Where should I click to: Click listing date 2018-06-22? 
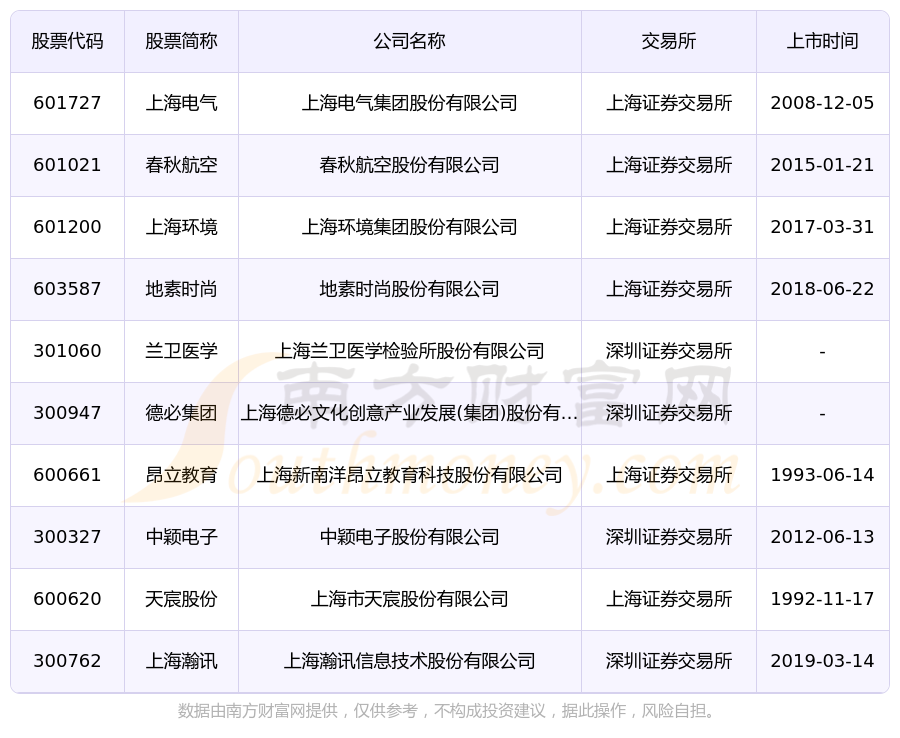tap(823, 289)
